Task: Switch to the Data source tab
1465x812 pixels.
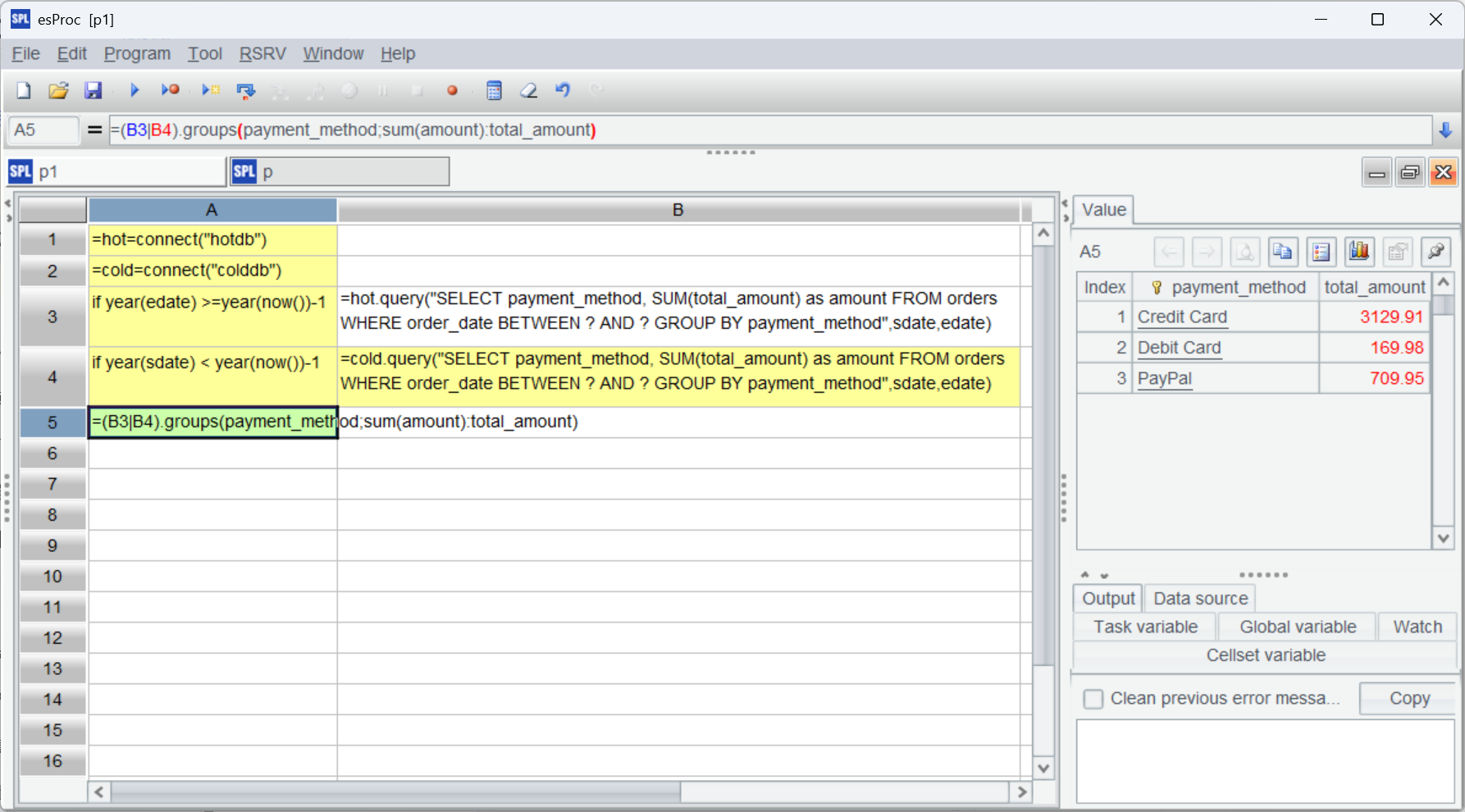Action: click(x=1200, y=599)
